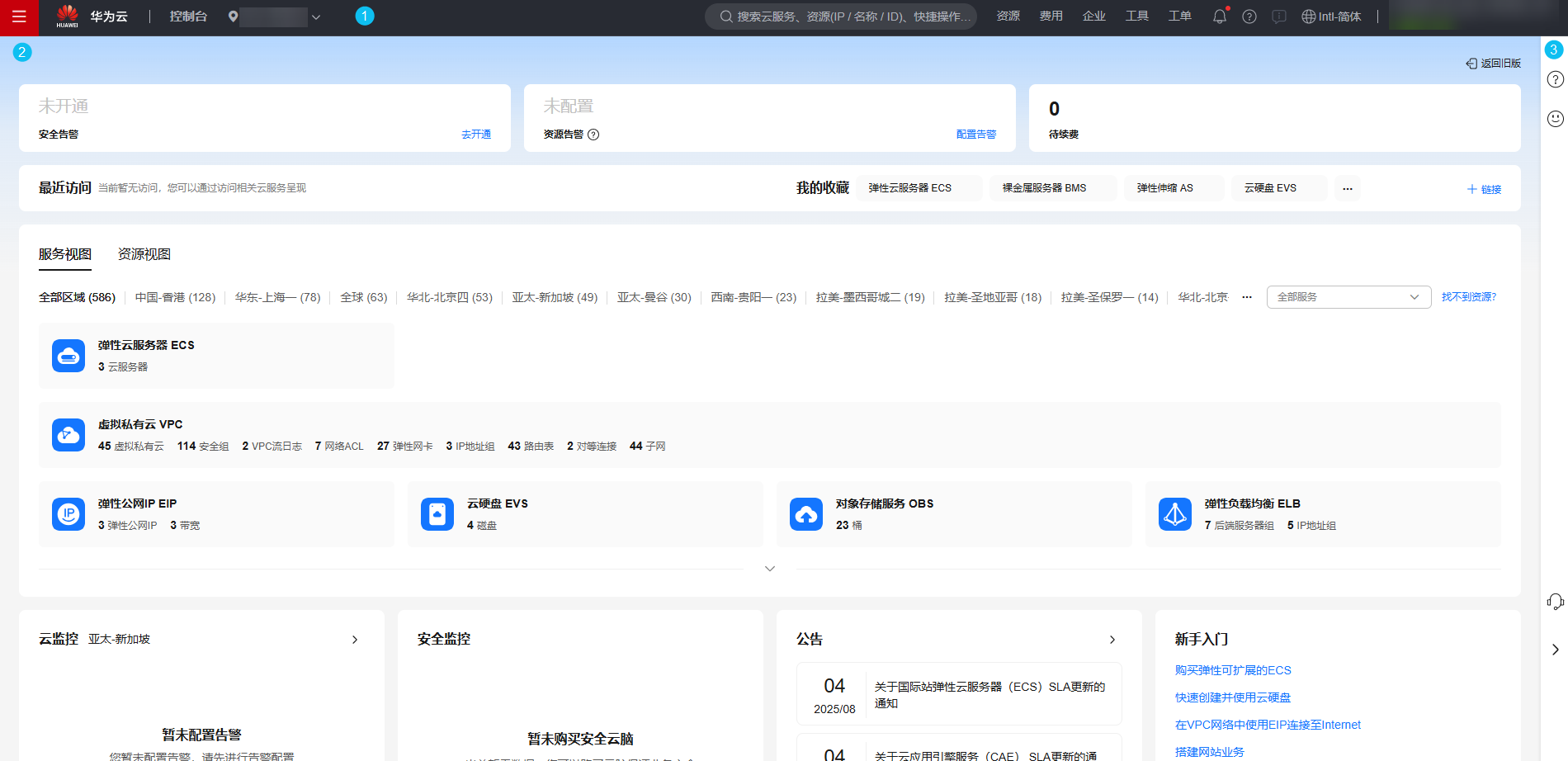Click the info icon beside 资源告警

[593, 135]
